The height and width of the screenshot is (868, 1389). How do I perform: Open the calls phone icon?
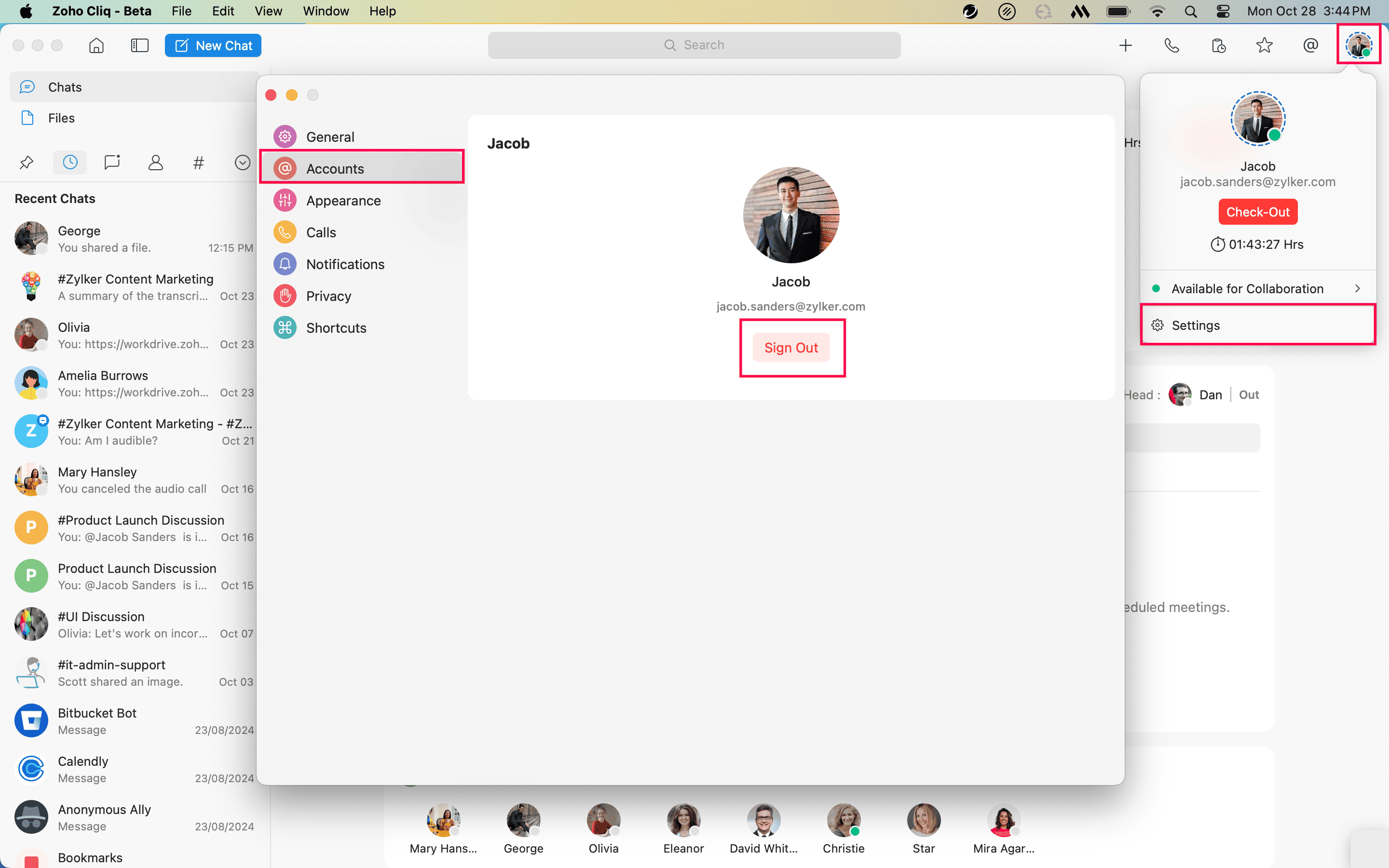1171,45
